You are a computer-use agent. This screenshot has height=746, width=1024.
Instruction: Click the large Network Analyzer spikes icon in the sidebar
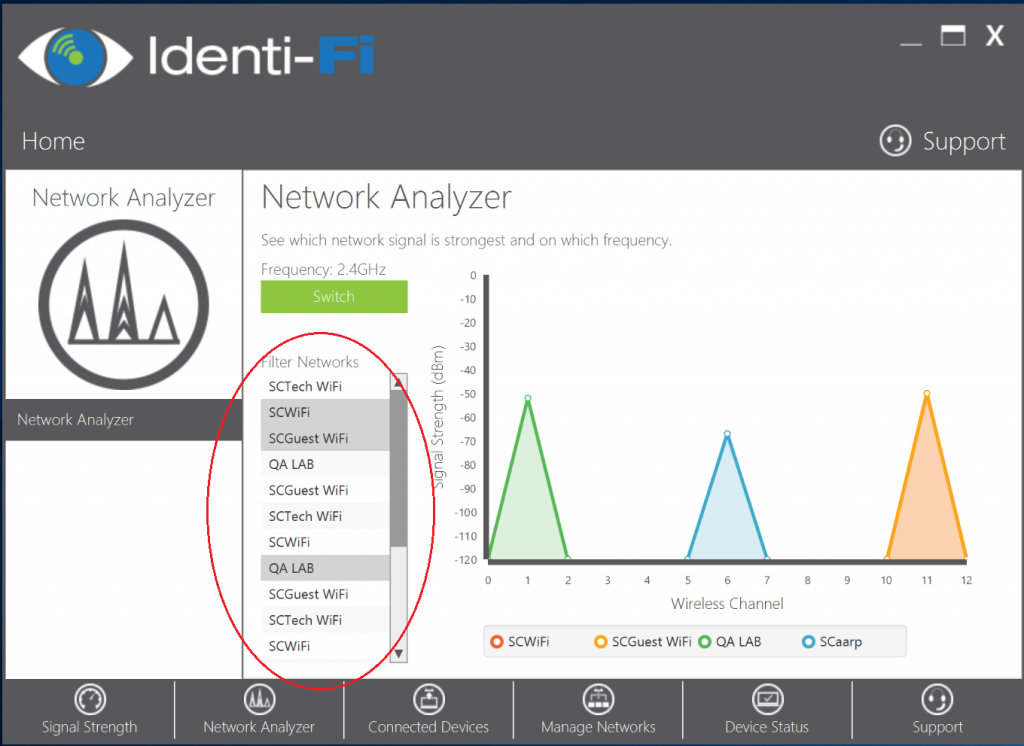123,304
